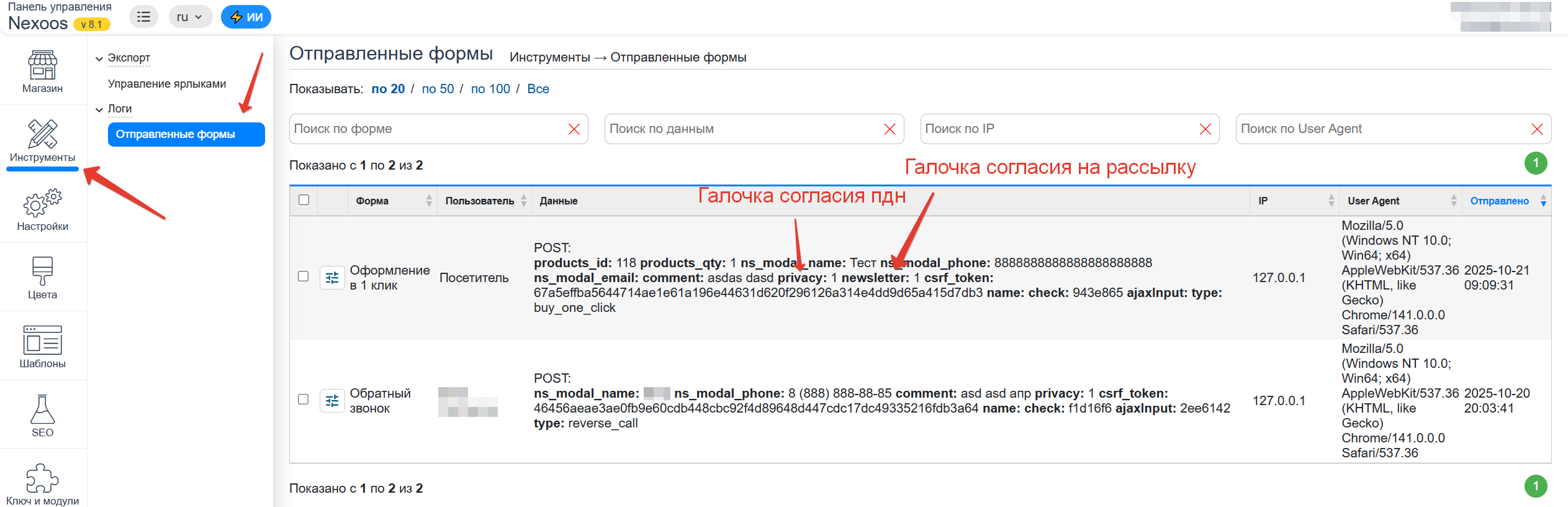Open the ru language dropdown
Image resolution: width=1568 pixels, height=507 pixels.
click(x=189, y=17)
